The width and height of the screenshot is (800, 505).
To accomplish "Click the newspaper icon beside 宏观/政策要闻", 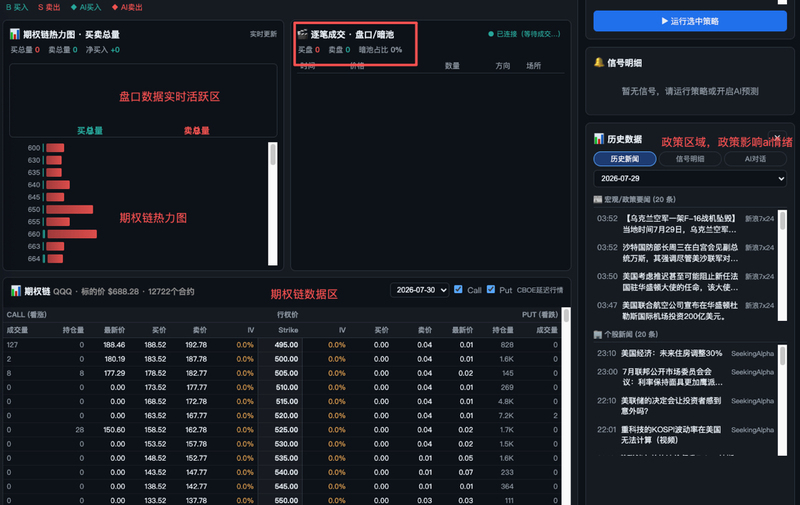I will (597, 199).
